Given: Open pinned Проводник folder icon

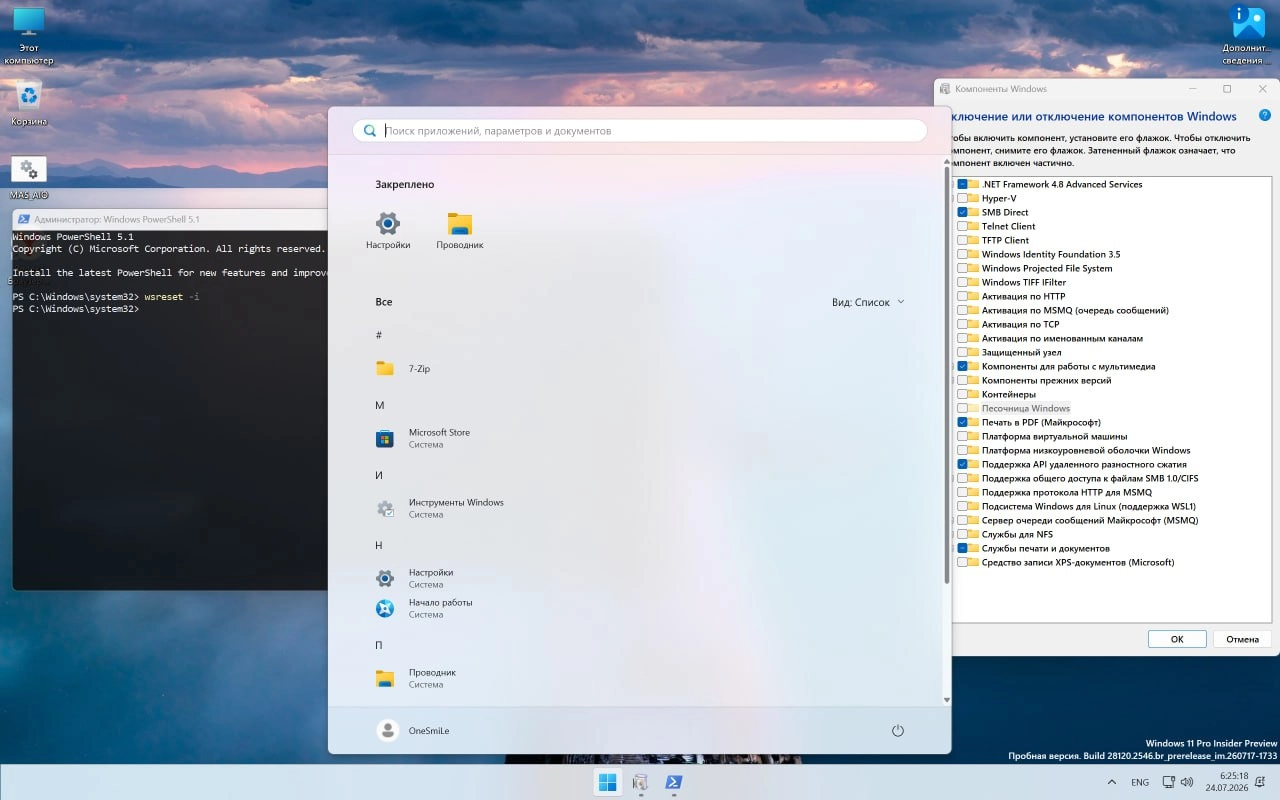Looking at the screenshot, I should coord(460,231).
